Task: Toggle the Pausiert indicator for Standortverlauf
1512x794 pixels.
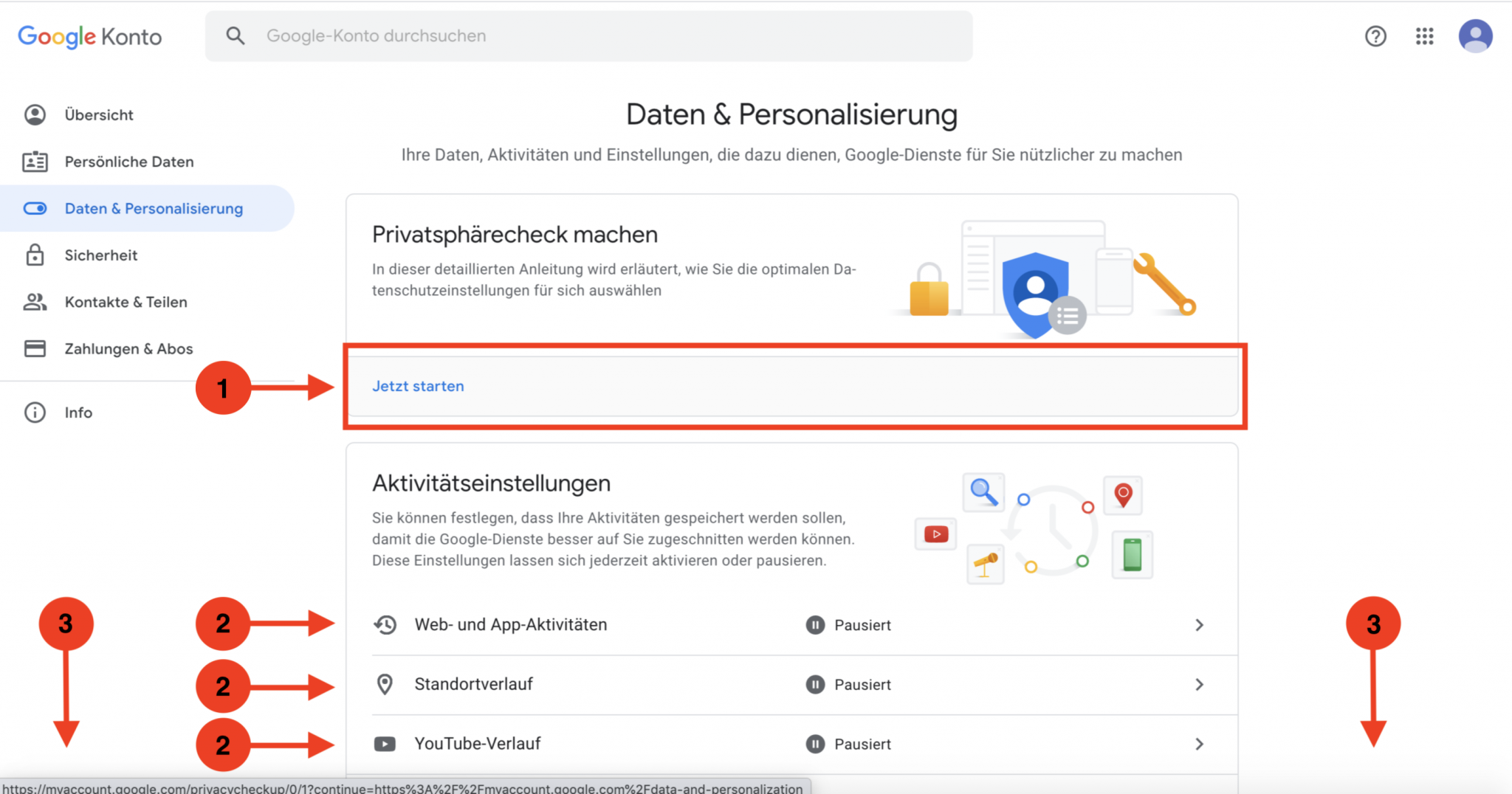Action: (815, 684)
